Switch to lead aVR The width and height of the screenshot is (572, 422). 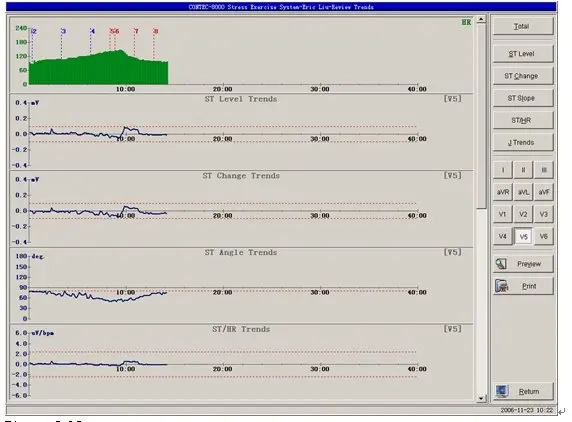[x=503, y=192]
